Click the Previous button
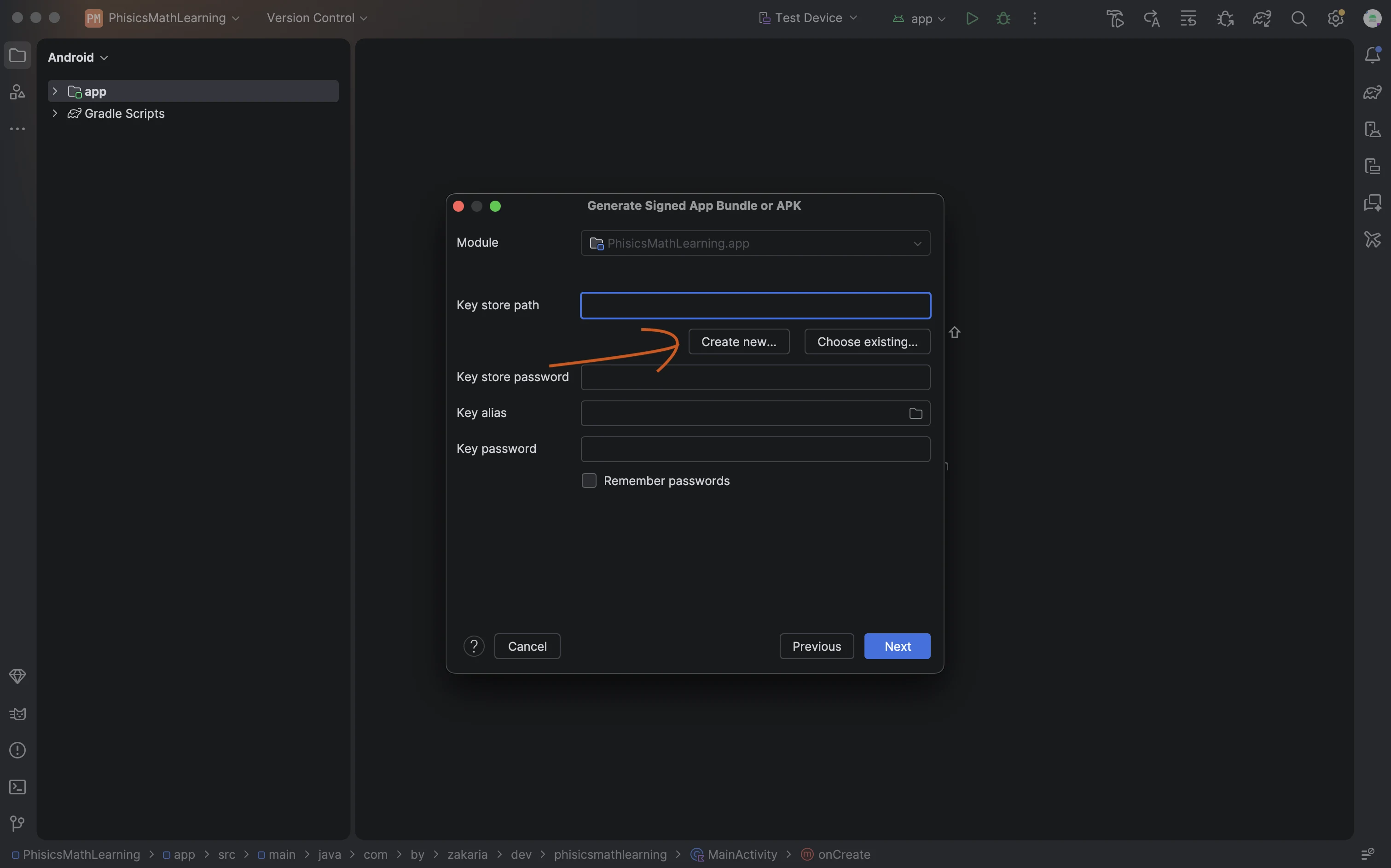 point(817,646)
